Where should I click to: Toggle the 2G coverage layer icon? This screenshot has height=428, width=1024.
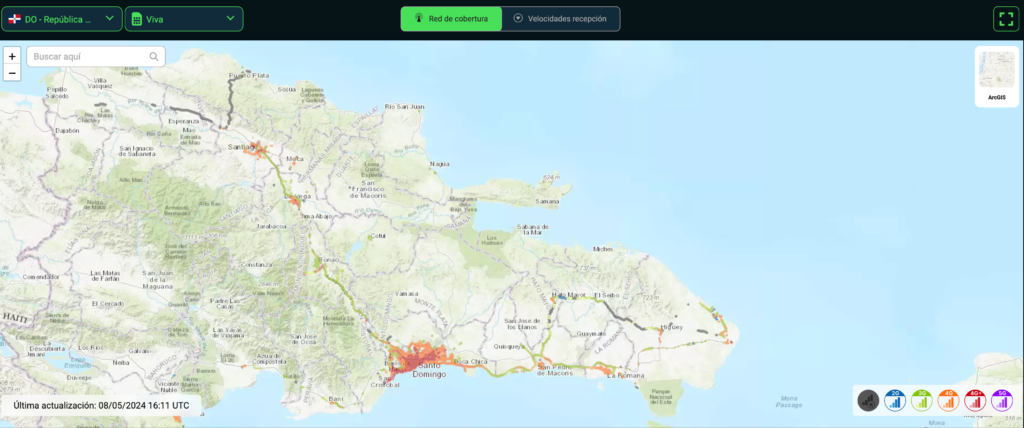(x=895, y=401)
